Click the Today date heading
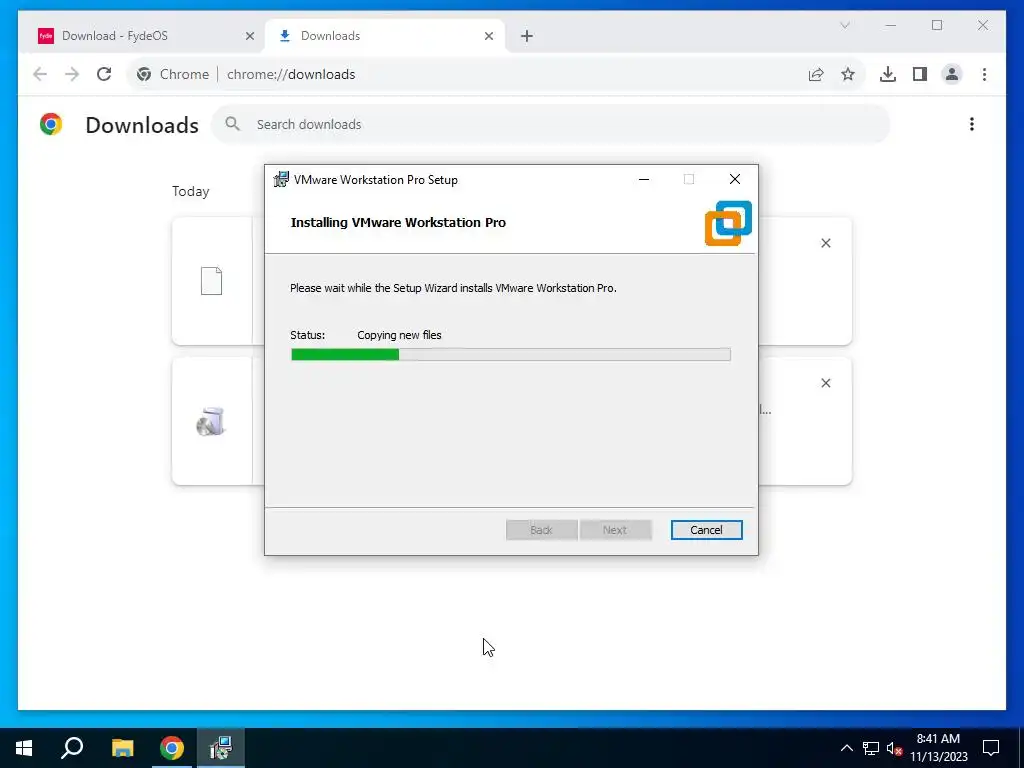The width and height of the screenshot is (1024, 768). tap(191, 191)
